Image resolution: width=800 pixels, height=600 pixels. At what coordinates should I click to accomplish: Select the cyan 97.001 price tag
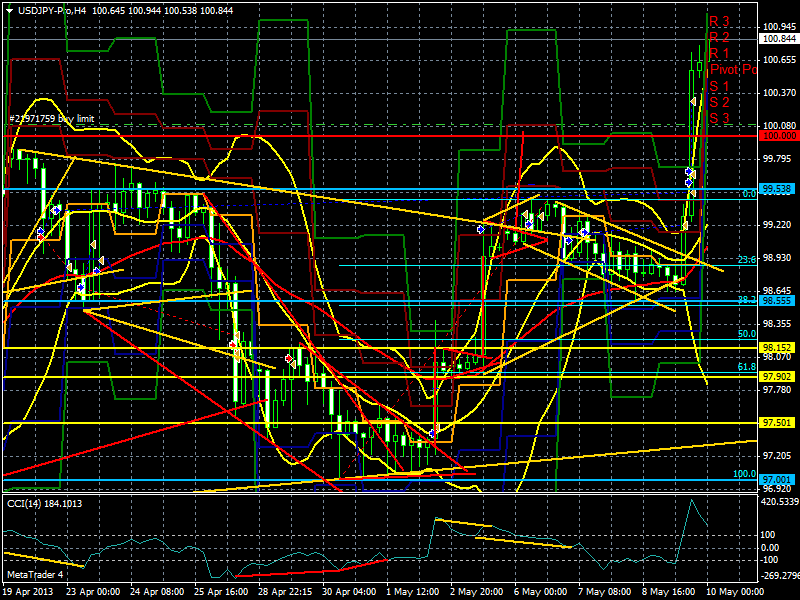(x=778, y=480)
